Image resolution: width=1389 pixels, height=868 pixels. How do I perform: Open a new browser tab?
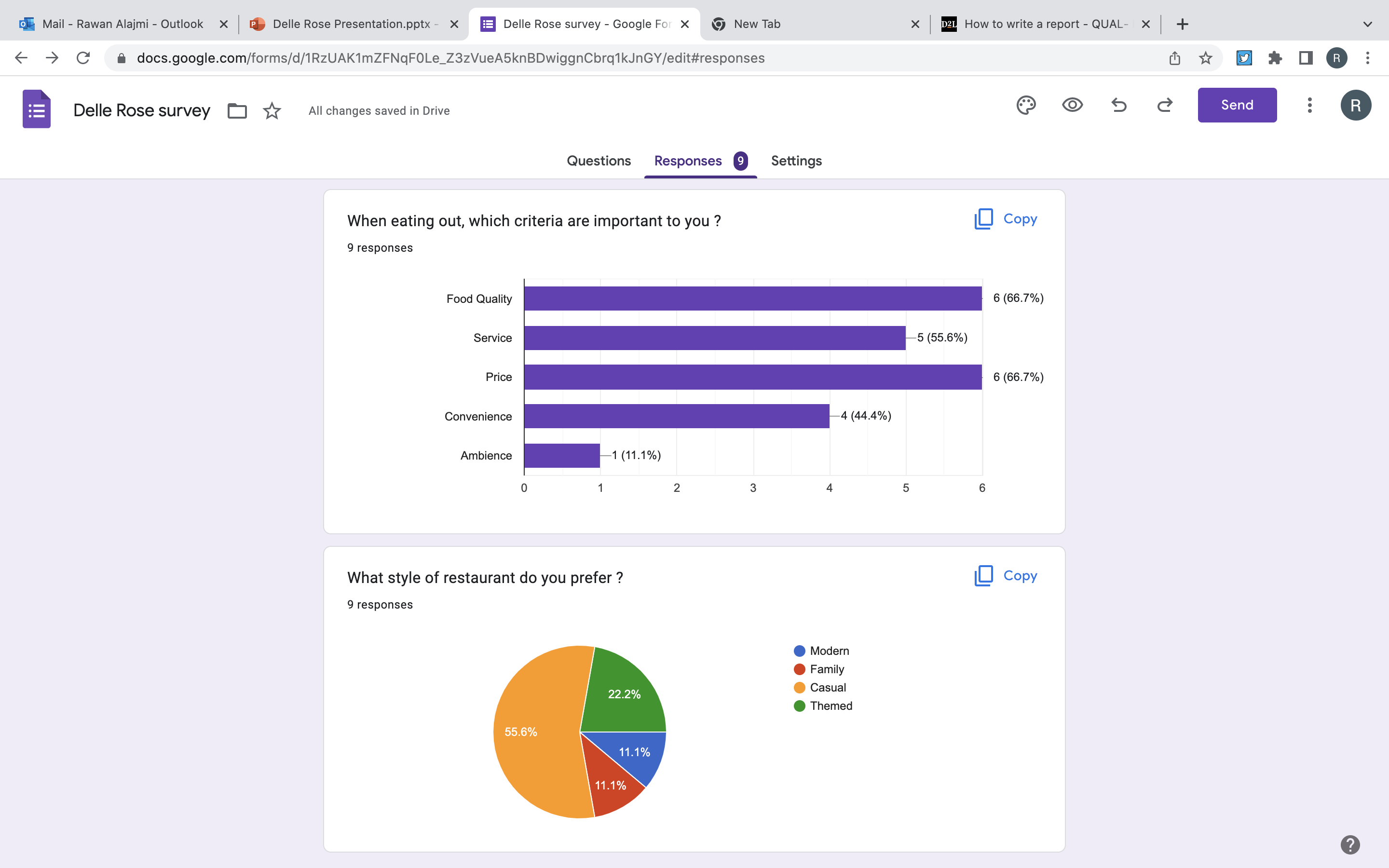click(x=1183, y=24)
